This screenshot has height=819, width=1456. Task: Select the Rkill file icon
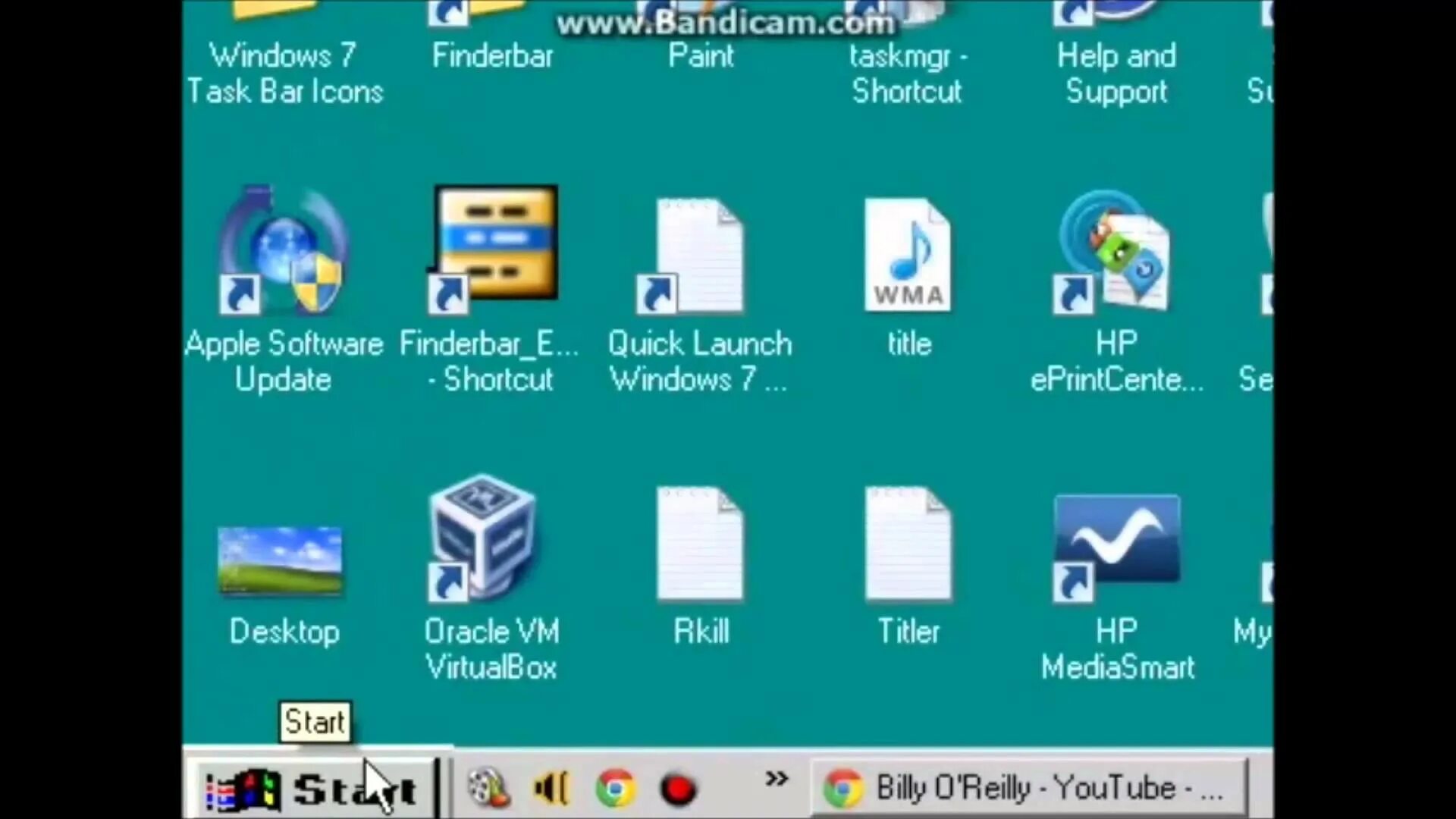pos(699,544)
